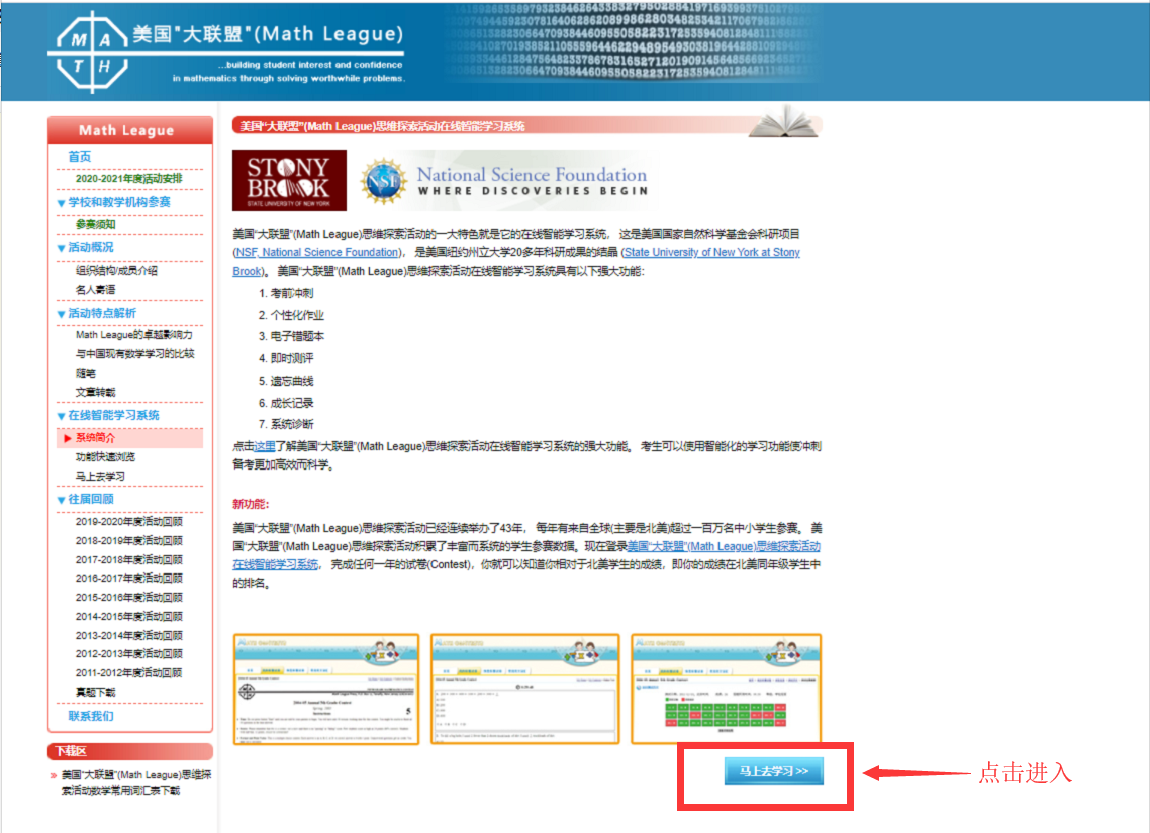Click the Stony Brook University logo

[x=289, y=180]
